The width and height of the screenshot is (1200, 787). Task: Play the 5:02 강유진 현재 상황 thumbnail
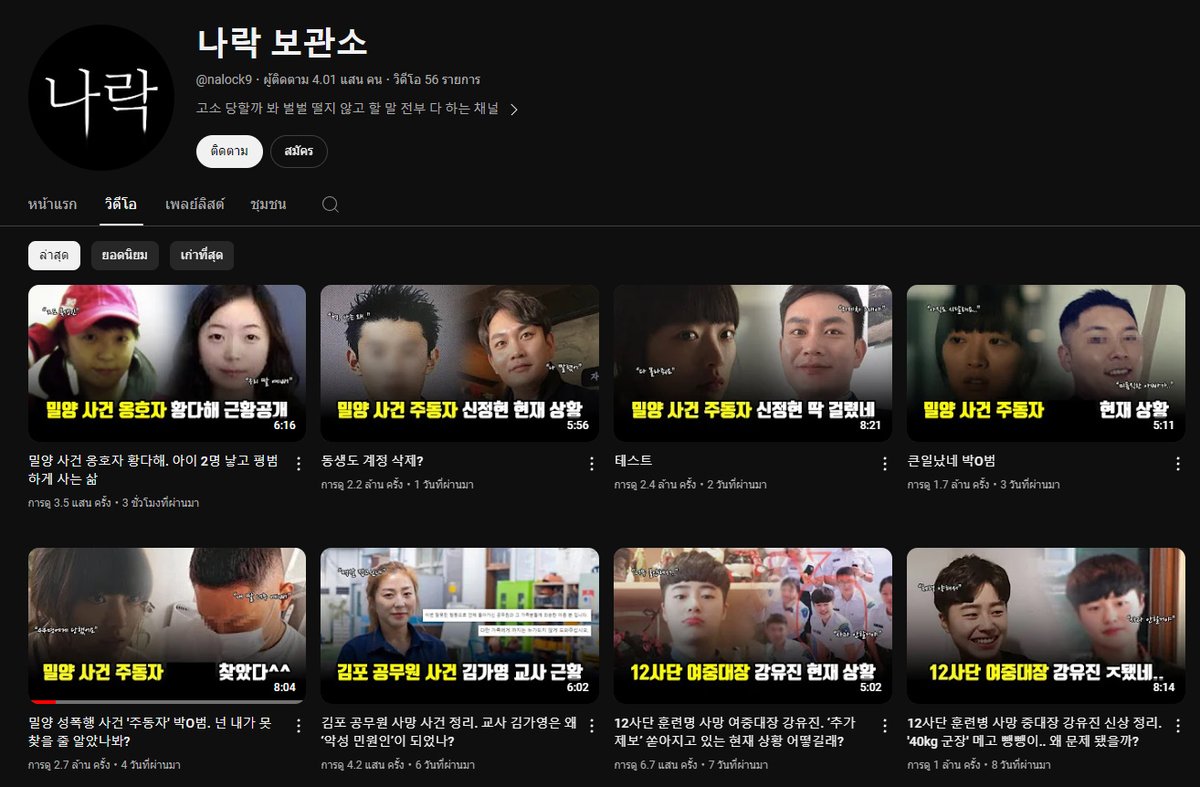(753, 625)
